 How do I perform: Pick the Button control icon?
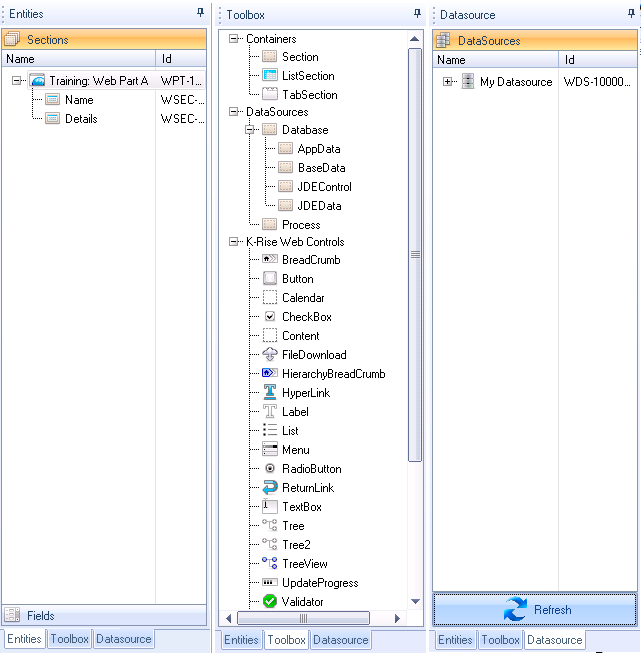coord(269,278)
